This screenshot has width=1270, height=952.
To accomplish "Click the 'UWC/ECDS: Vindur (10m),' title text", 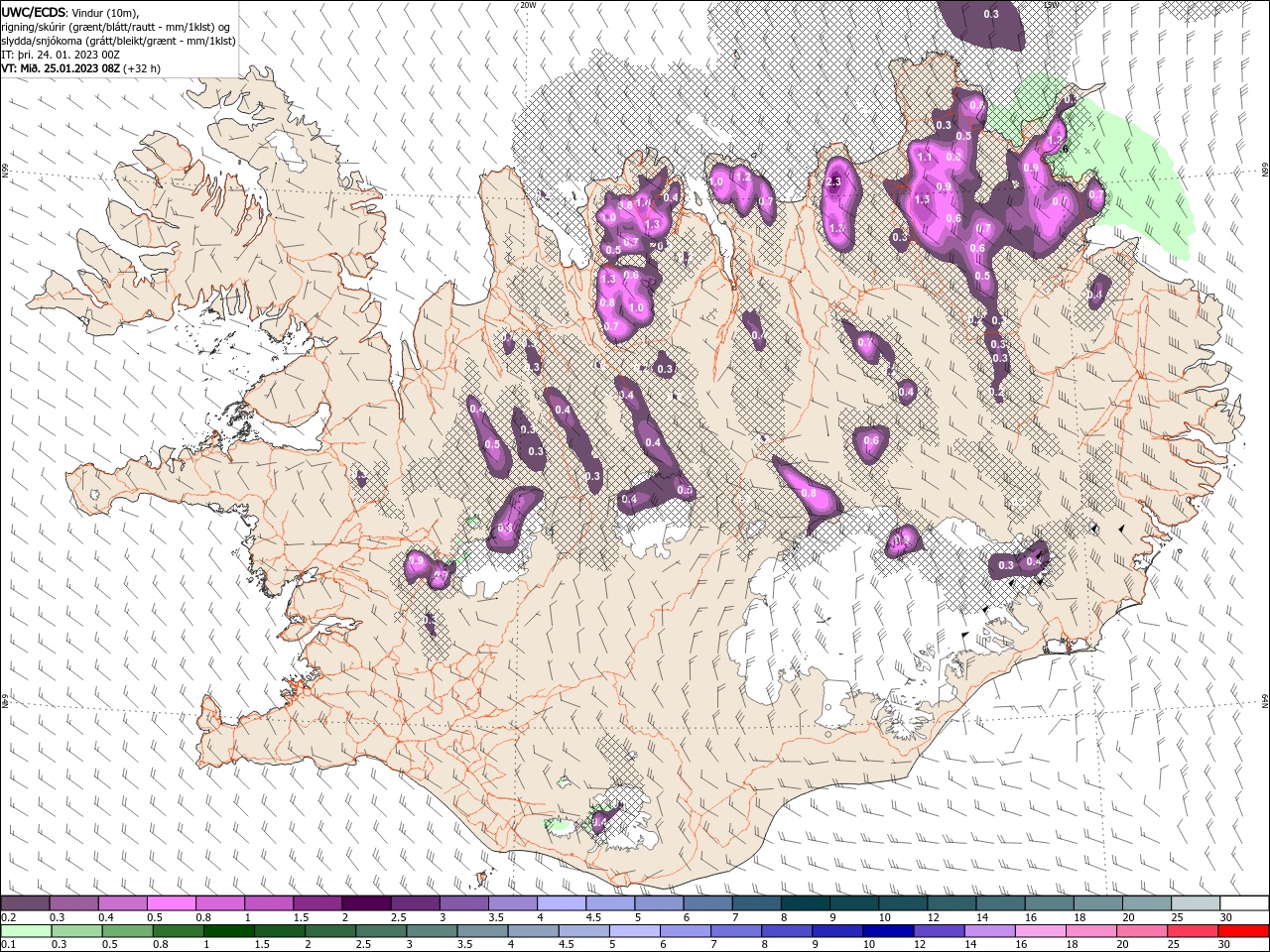I will click(69, 12).
